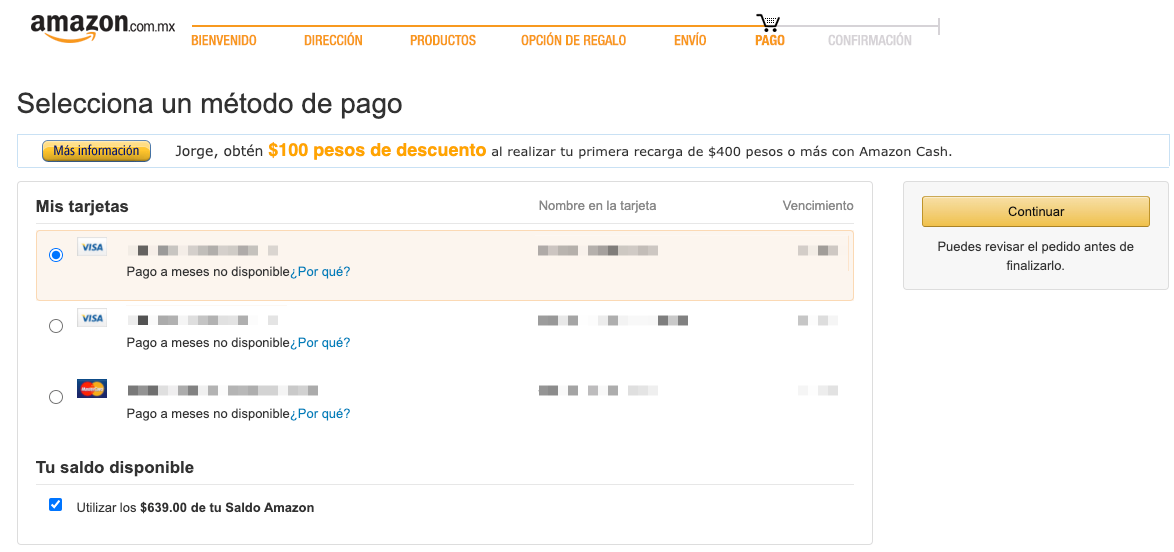
Task: Click the Utilizar los $639.00 Saldo Amazon label
Action: (195, 508)
